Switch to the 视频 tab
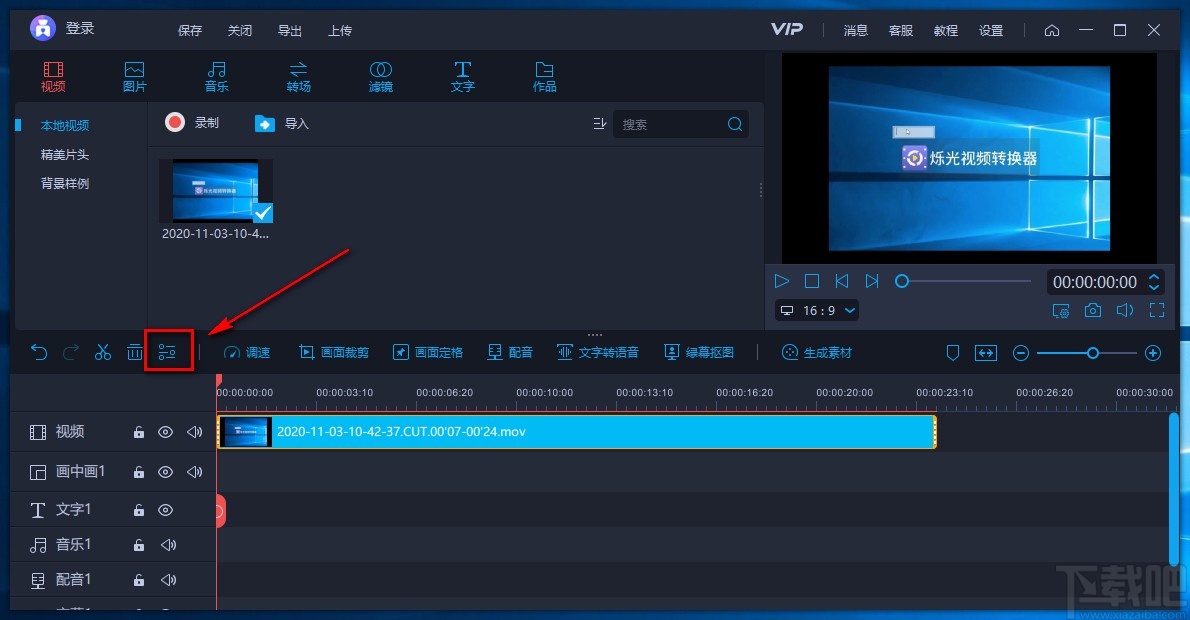This screenshot has width=1190, height=620. (53, 77)
